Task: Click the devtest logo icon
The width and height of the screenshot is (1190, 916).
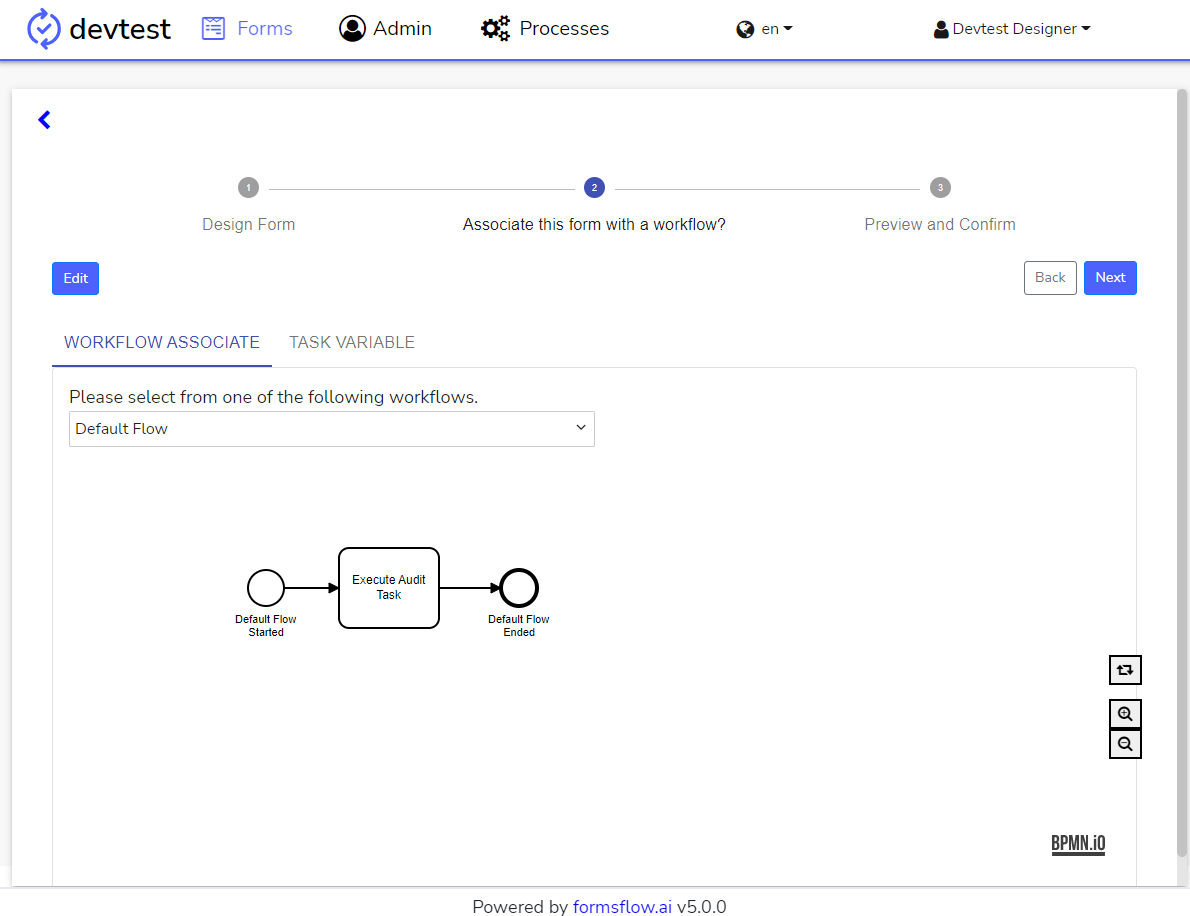Action: (x=44, y=29)
